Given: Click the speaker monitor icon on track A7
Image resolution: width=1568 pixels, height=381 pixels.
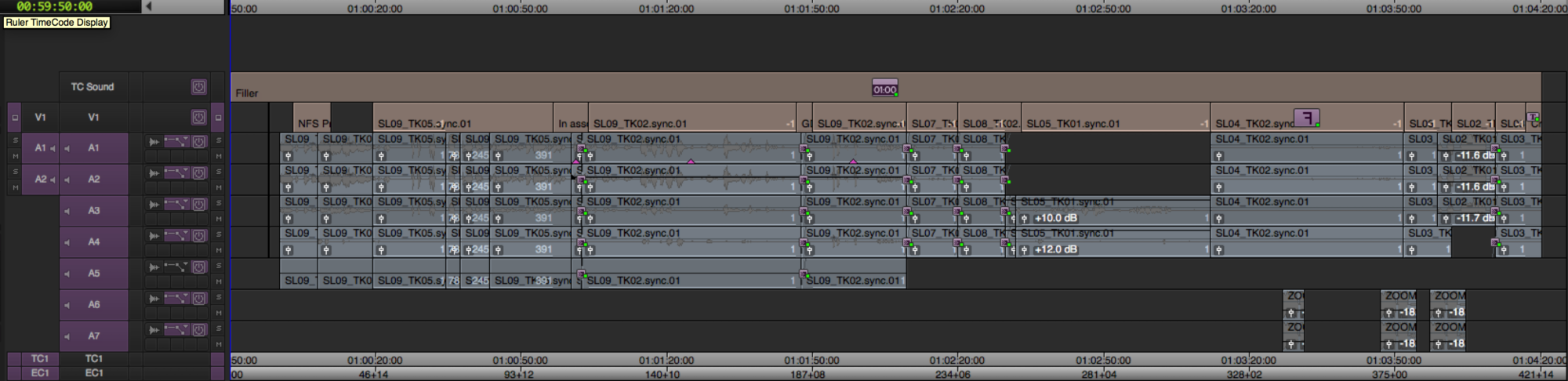Looking at the screenshot, I should [x=67, y=336].
